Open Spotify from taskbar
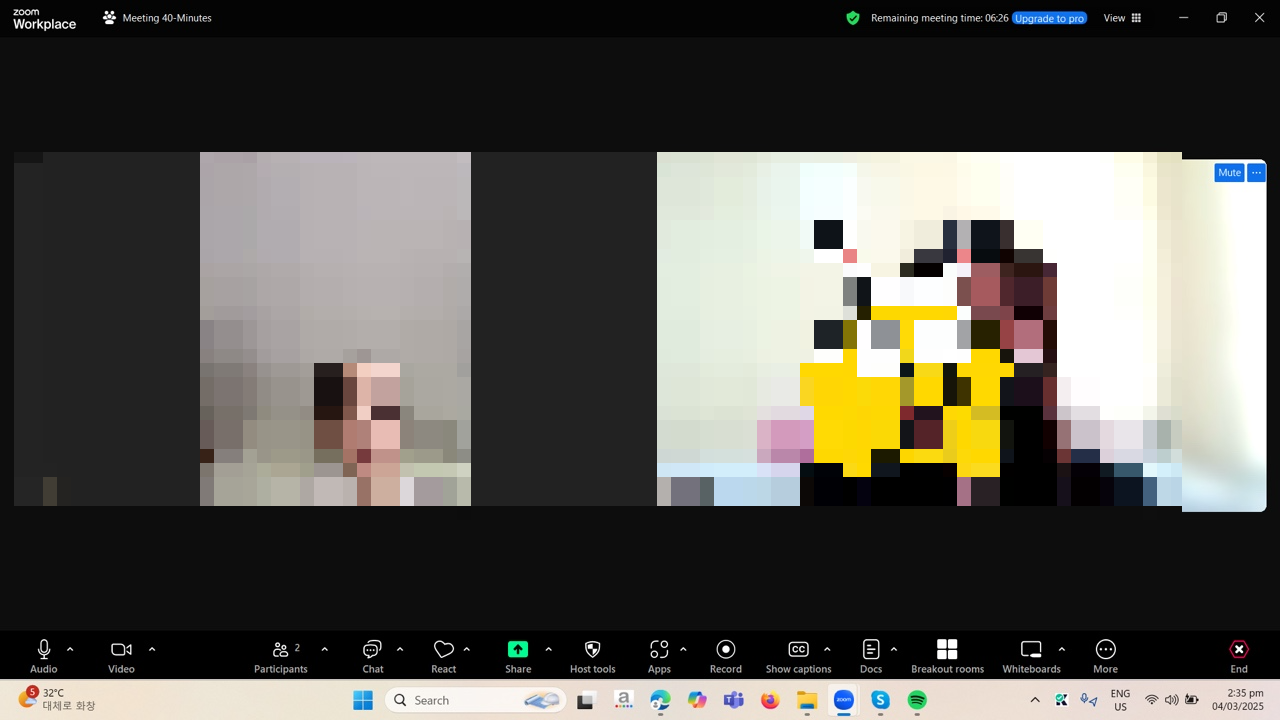Image resolution: width=1280 pixels, height=720 pixels. point(917,700)
